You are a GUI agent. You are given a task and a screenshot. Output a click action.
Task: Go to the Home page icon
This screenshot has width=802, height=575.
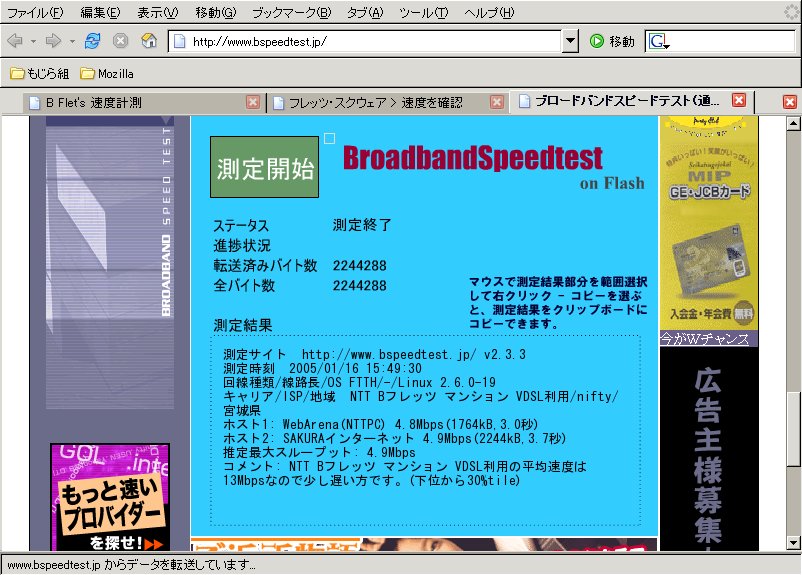pos(149,40)
